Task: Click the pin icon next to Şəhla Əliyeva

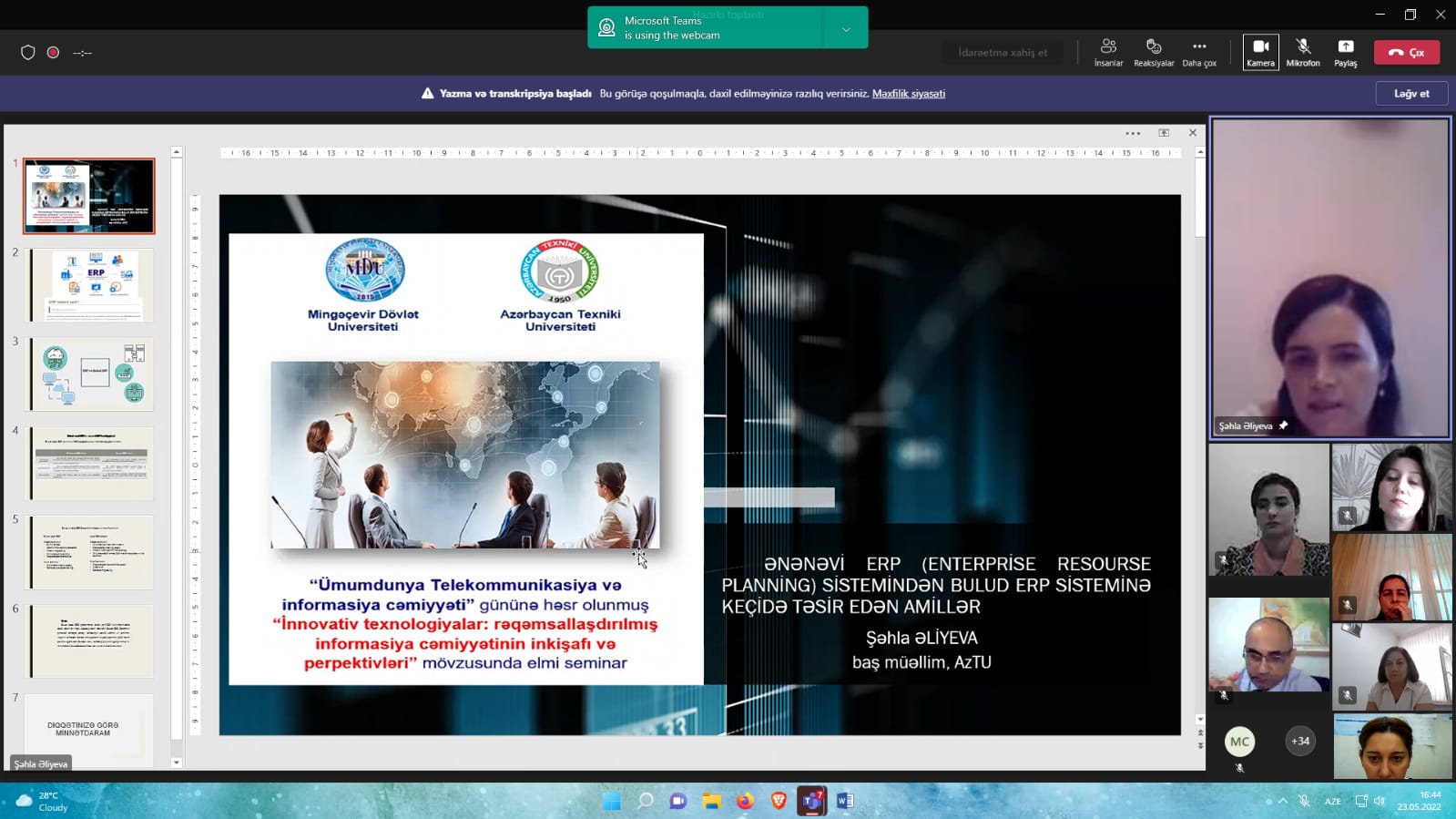Action: [x=1283, y=425]
